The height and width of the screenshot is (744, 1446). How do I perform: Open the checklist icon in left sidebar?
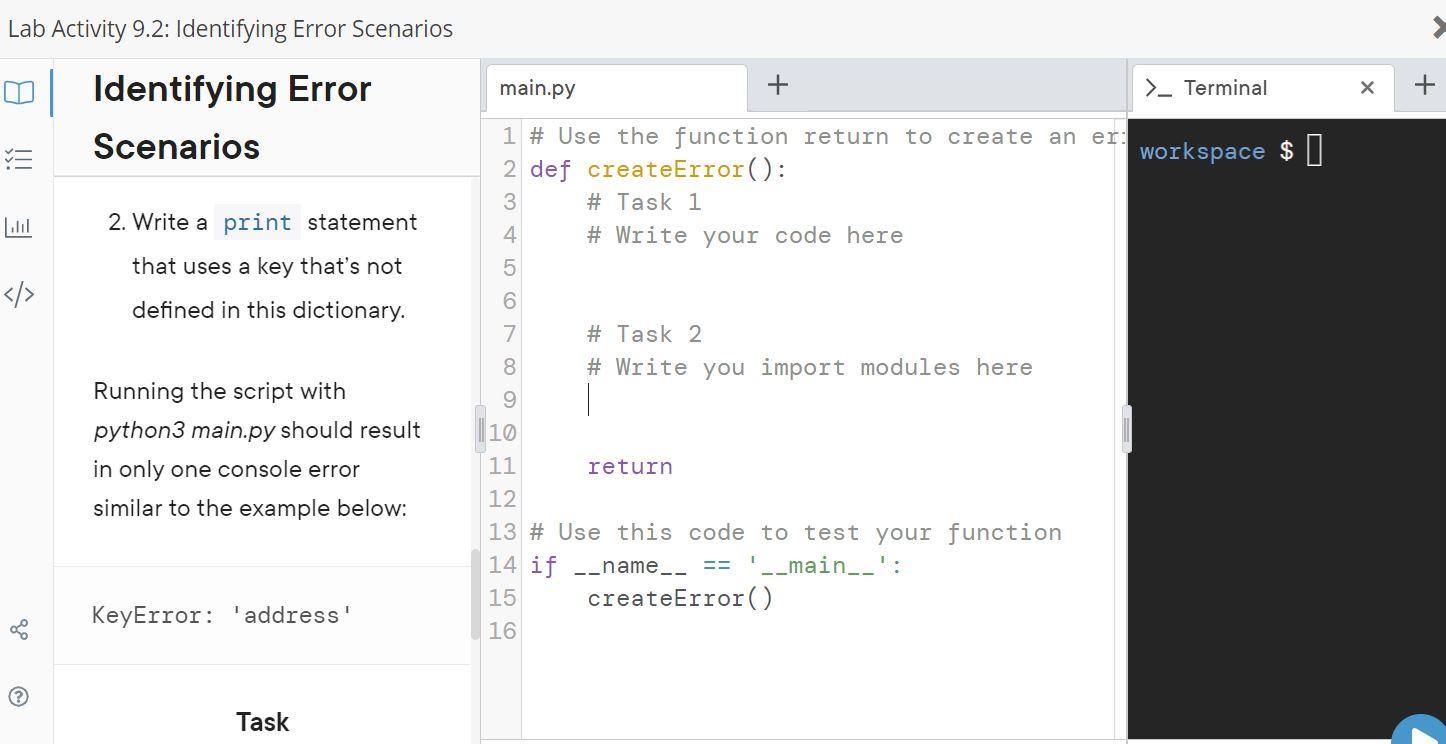coord(19,159)
